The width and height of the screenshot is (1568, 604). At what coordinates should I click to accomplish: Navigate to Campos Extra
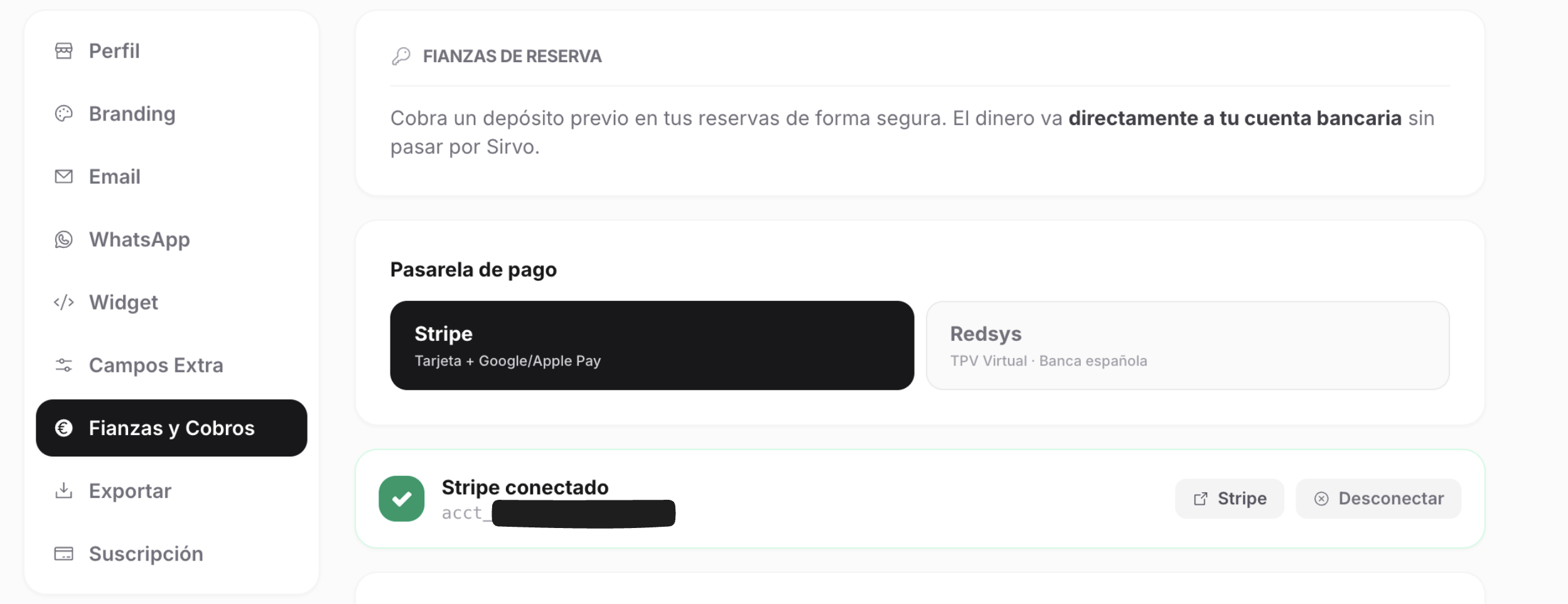[x=171, y=365]
